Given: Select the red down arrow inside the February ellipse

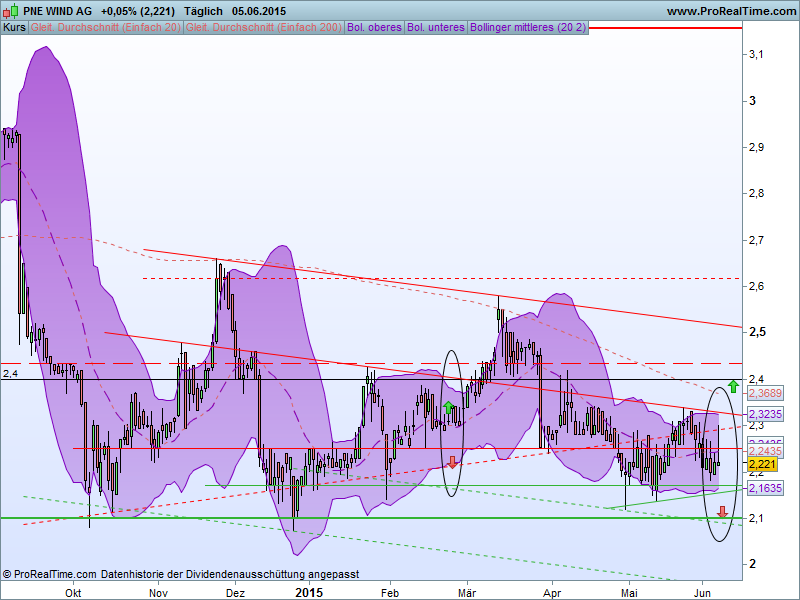Looking at the screenshot, I should click(453, 463).
